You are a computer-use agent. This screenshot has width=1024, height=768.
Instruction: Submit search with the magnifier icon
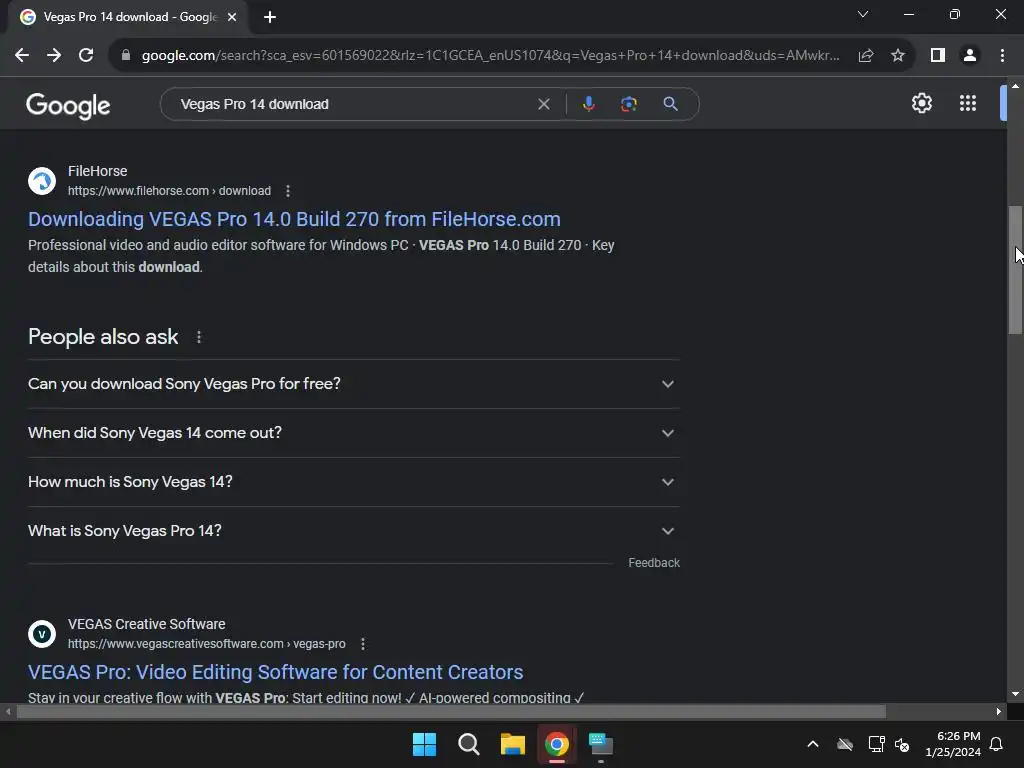point(670,104)
